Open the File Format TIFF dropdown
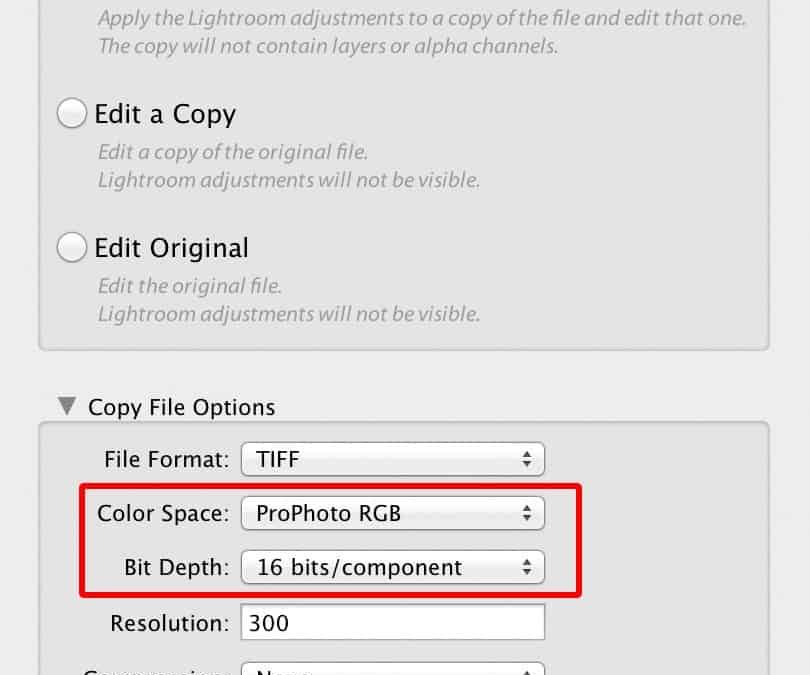 [392, 460]
